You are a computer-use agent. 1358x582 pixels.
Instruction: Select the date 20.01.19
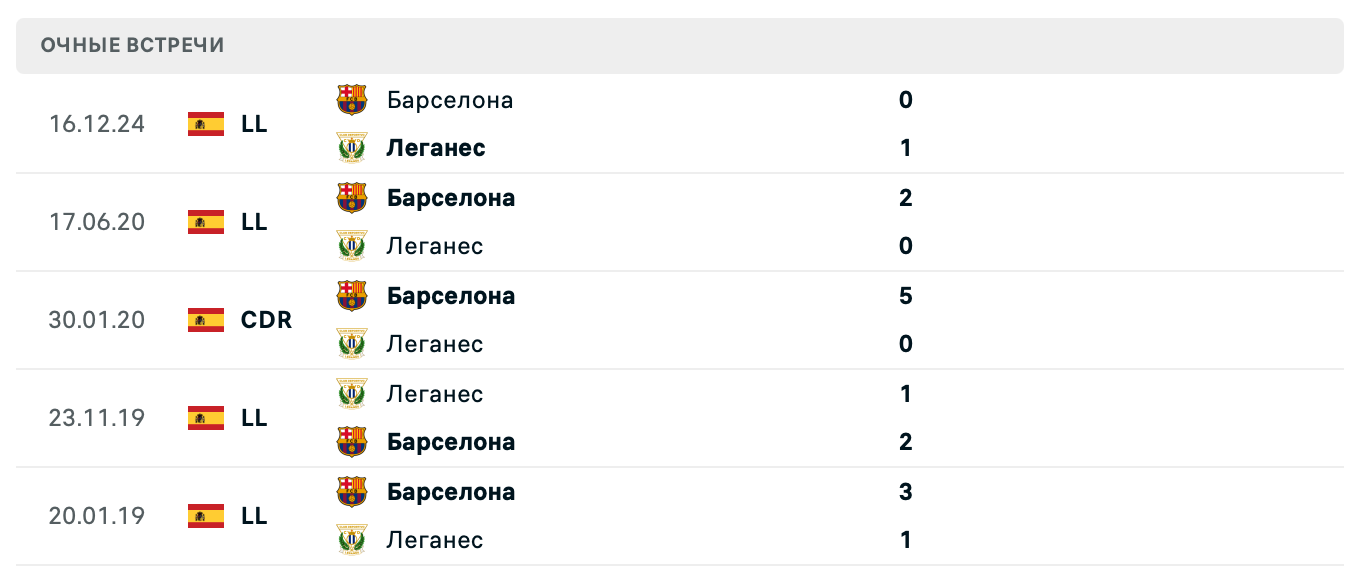96,516
